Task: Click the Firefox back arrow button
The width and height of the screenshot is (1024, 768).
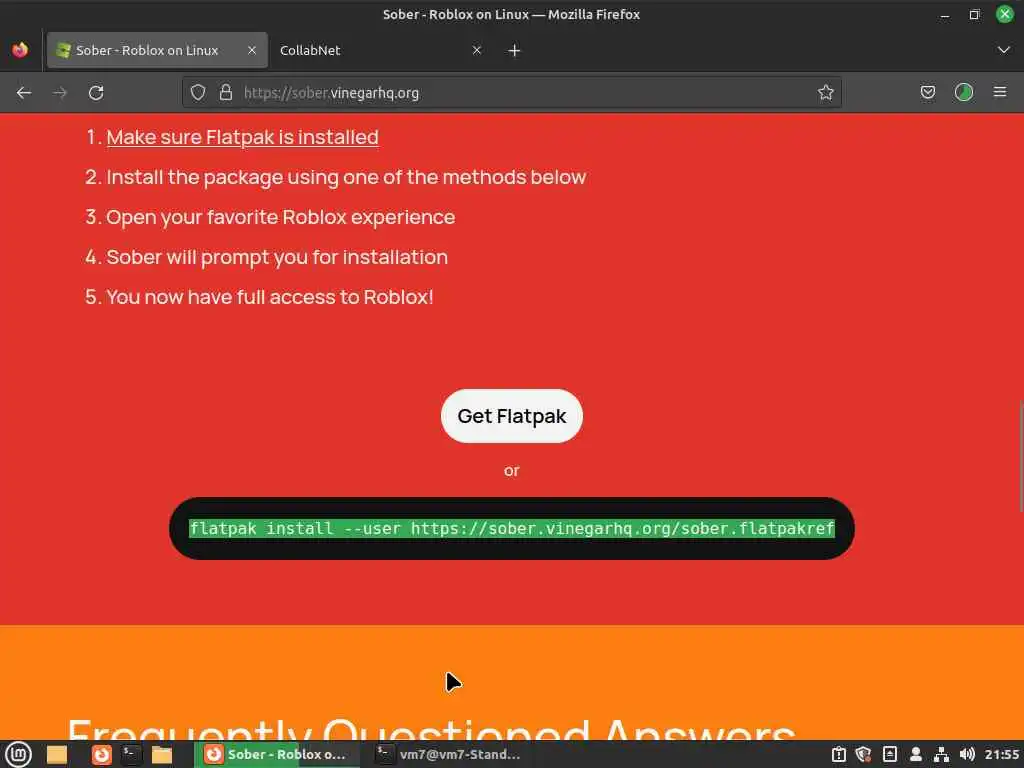Action: (24, 93)
